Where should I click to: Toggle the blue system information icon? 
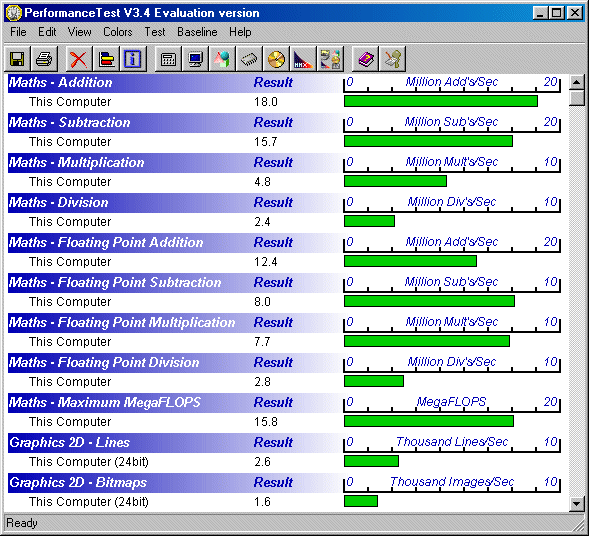pyautogui.click(x=133, y=59)
